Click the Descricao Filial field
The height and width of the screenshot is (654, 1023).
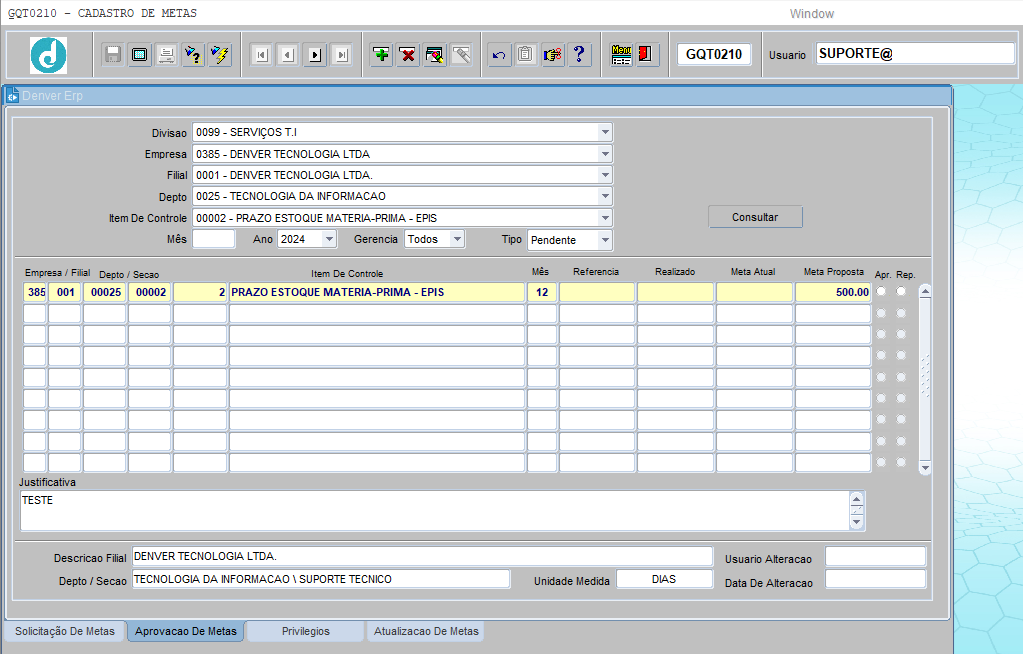(x=422, y=556)
